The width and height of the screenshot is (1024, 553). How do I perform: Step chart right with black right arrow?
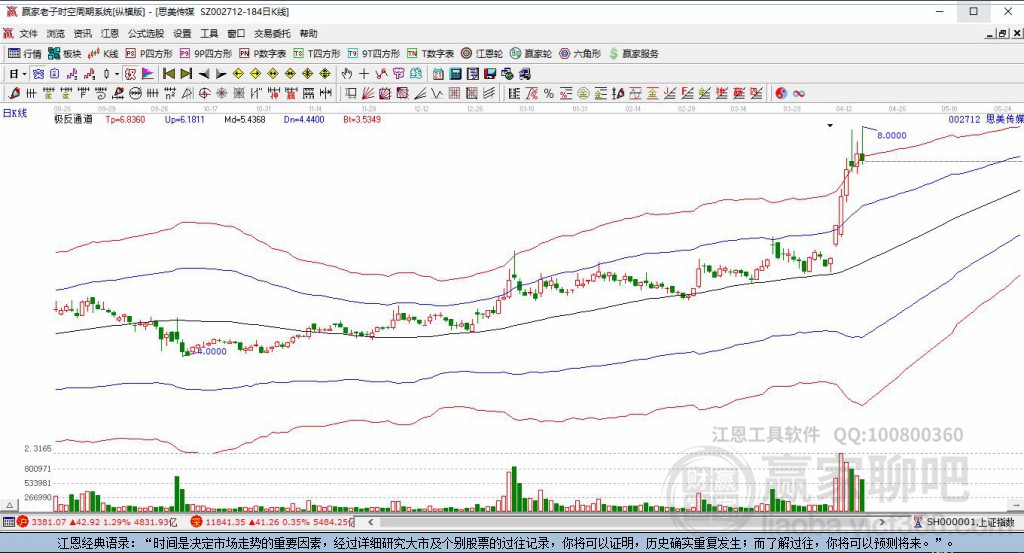pyautogui.click(x=221, y=74)
